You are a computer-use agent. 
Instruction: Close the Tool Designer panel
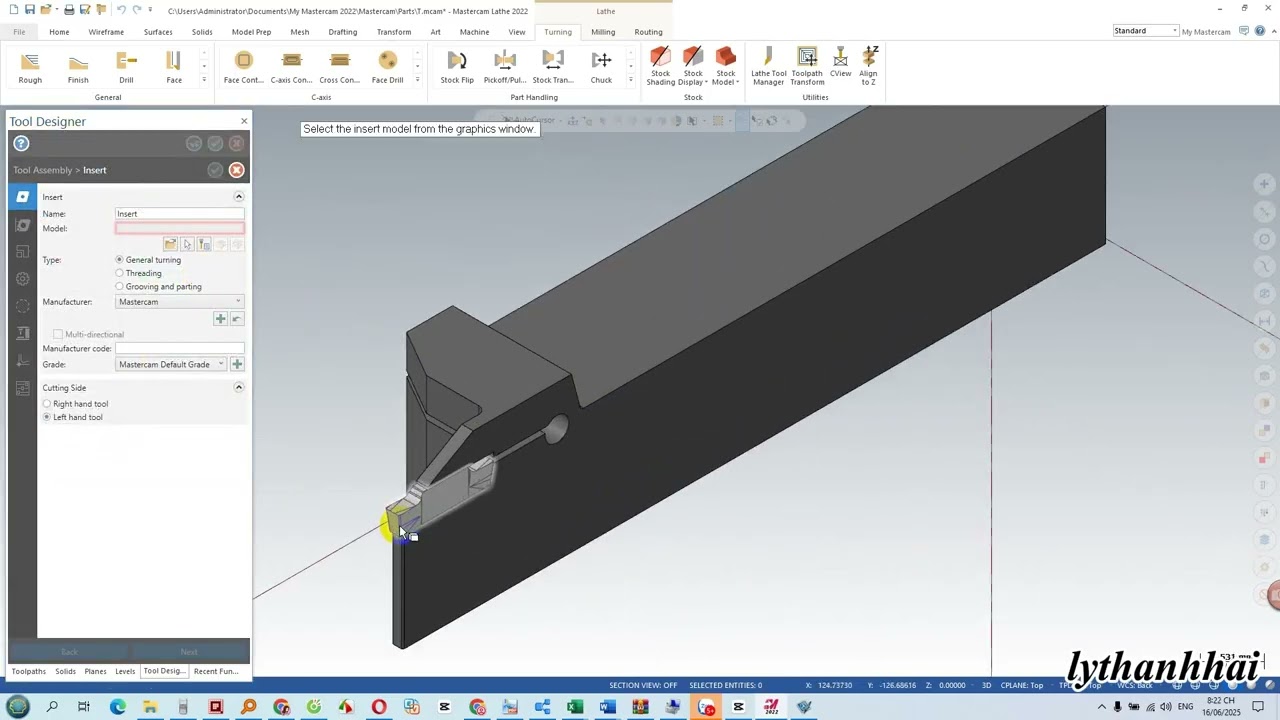[243, 121]
